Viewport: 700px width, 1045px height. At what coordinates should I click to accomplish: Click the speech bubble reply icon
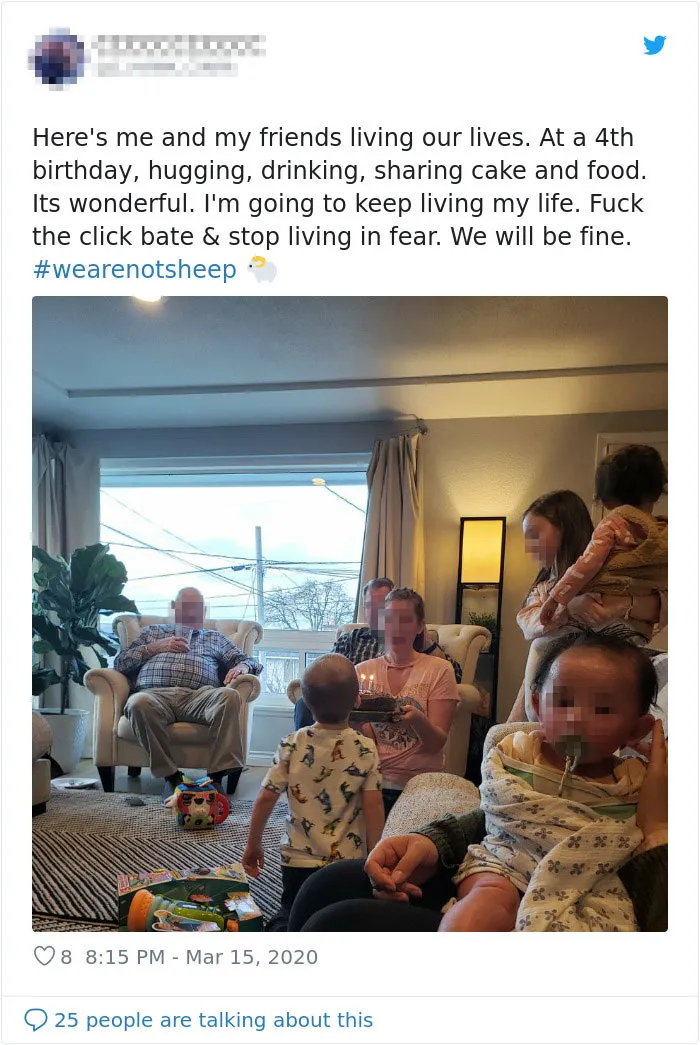[35, 1020]
